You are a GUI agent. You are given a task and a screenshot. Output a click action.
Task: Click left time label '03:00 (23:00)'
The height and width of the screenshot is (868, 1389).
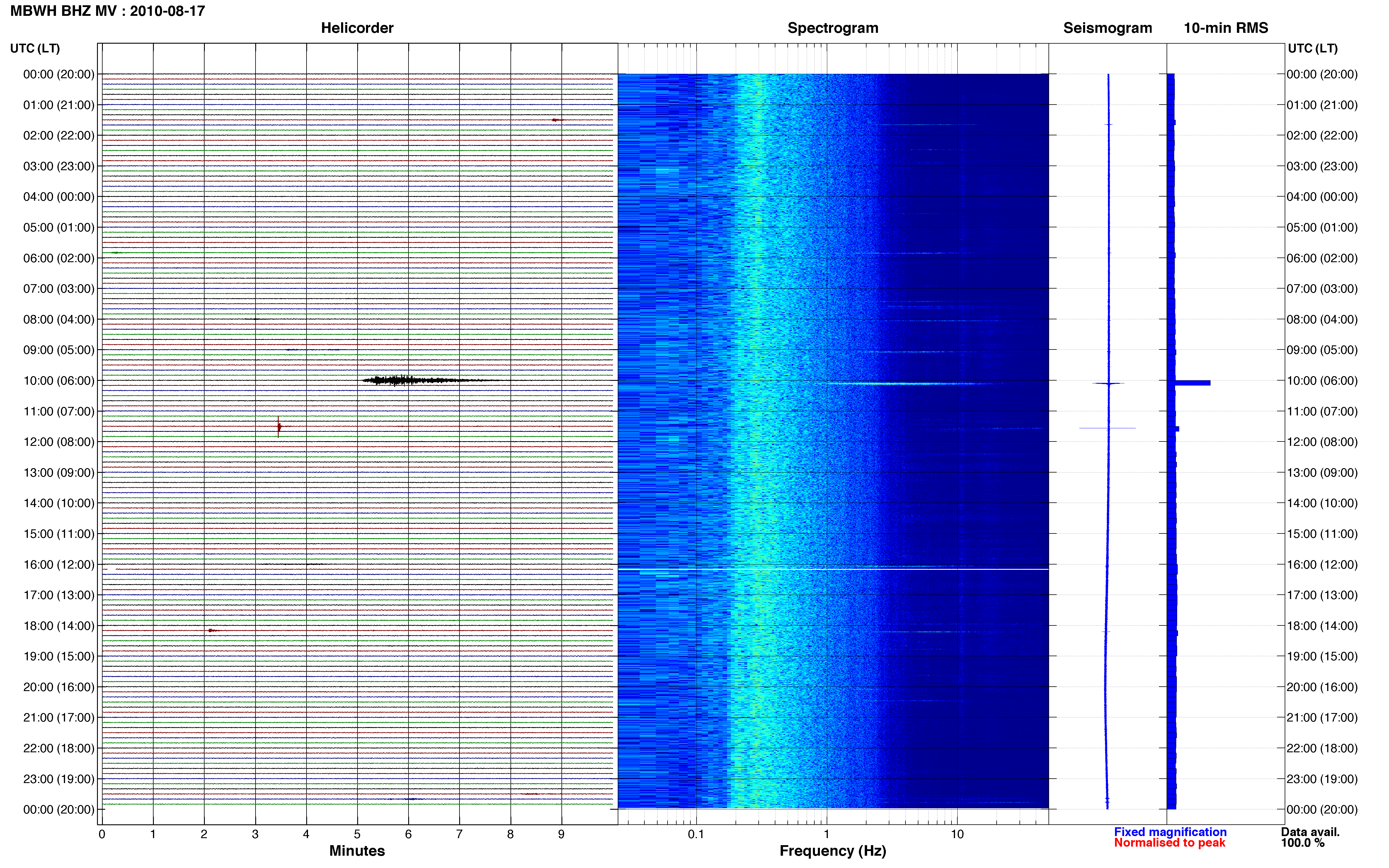click(x=59, y=166)
